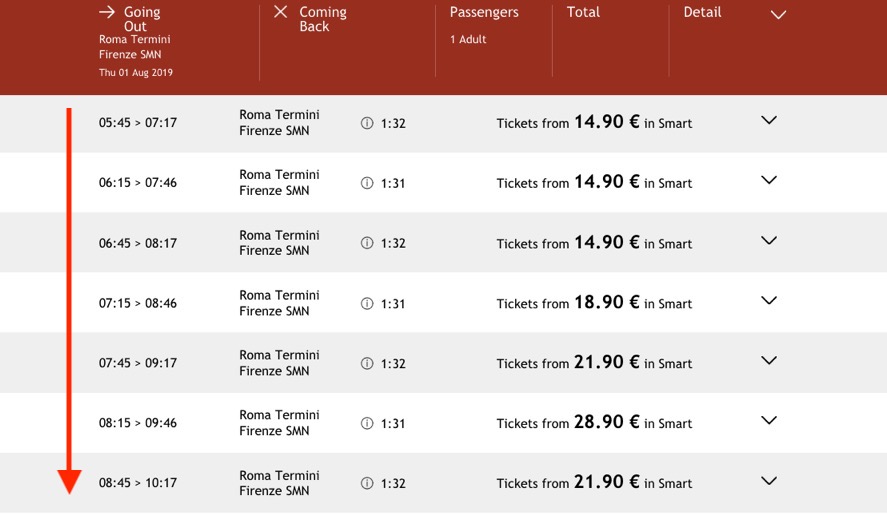Viewport: 887px width, 516px height.
Task: Click the Going Out arrow icon
Action: click(107, 12)
